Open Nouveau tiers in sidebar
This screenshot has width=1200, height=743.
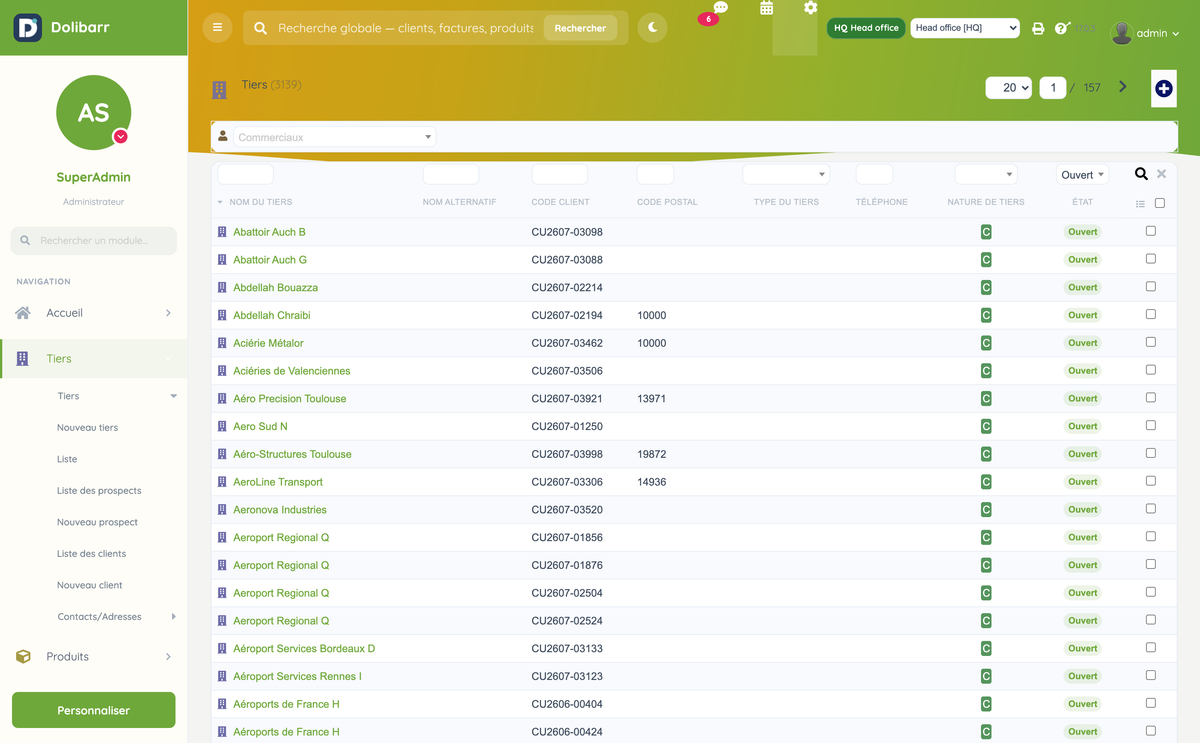pos(87,428)
